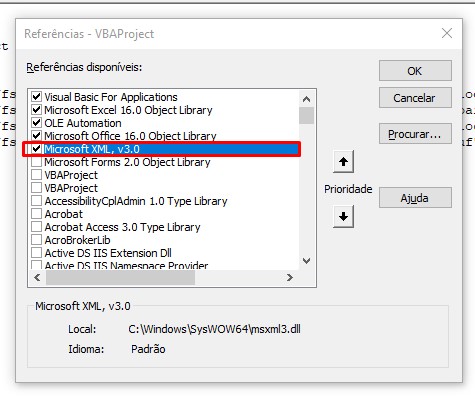Image resolution: width=475 pixels, height=407 pixels.
Task: Select Acrobat Access 3.0 Type Library text
Action: point(122,227)
